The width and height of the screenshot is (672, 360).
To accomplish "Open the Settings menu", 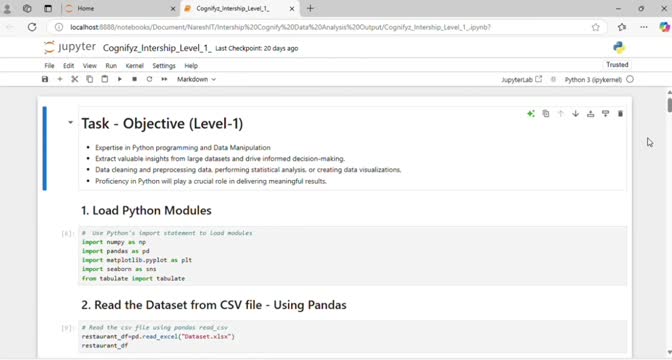I will click(164, 66).
